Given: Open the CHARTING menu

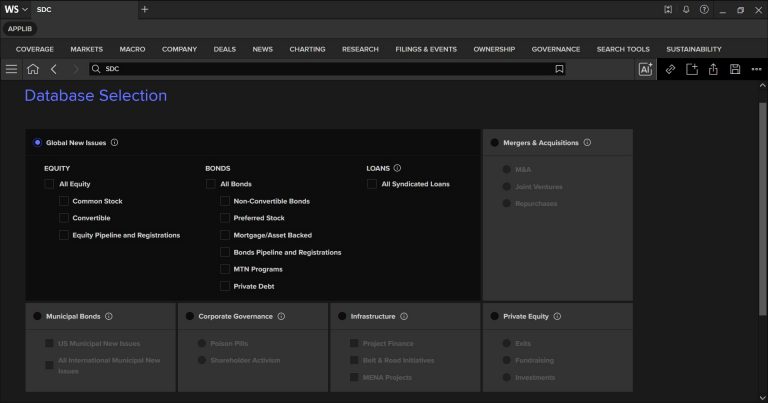Looking at the screenshot, I should pyautogui.click(x=307, y=48).
